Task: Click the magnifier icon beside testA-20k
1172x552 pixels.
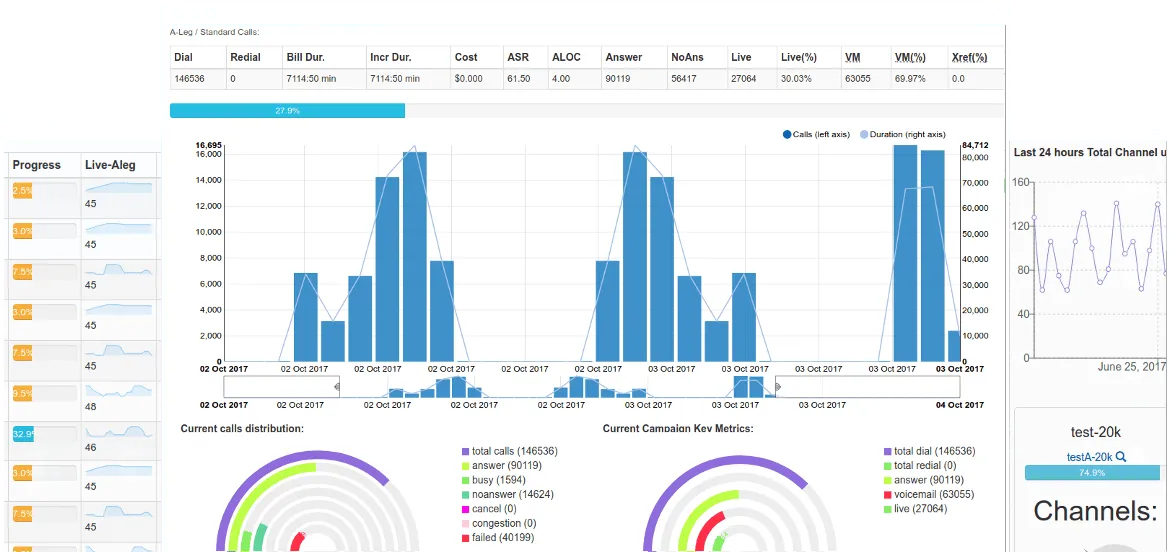Action: (1120, 457)
